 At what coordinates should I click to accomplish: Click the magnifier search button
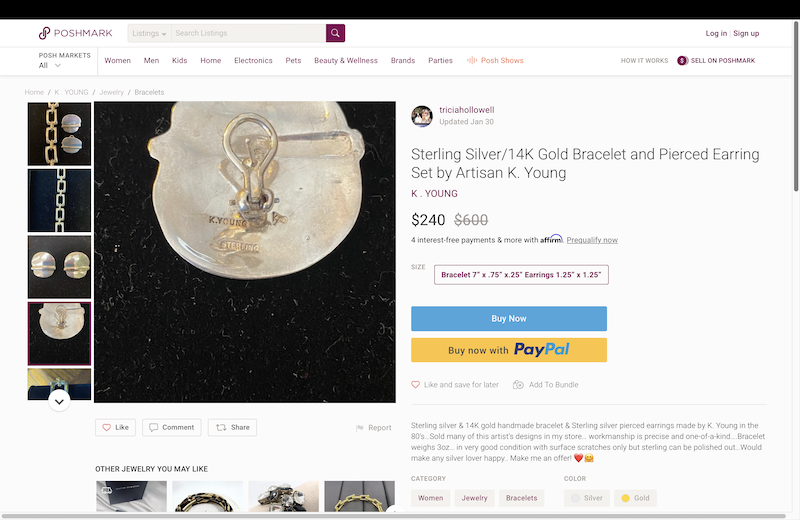[x=335, y=33]
